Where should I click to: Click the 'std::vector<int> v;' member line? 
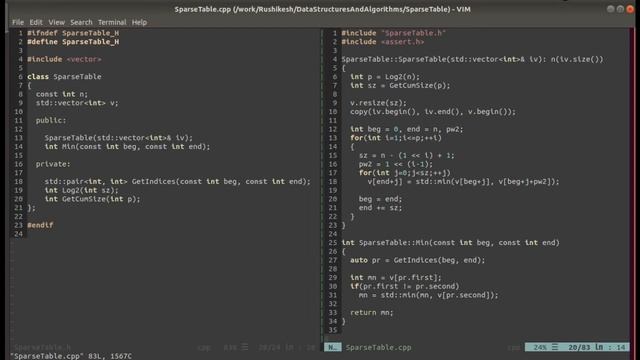click(77, 103)
